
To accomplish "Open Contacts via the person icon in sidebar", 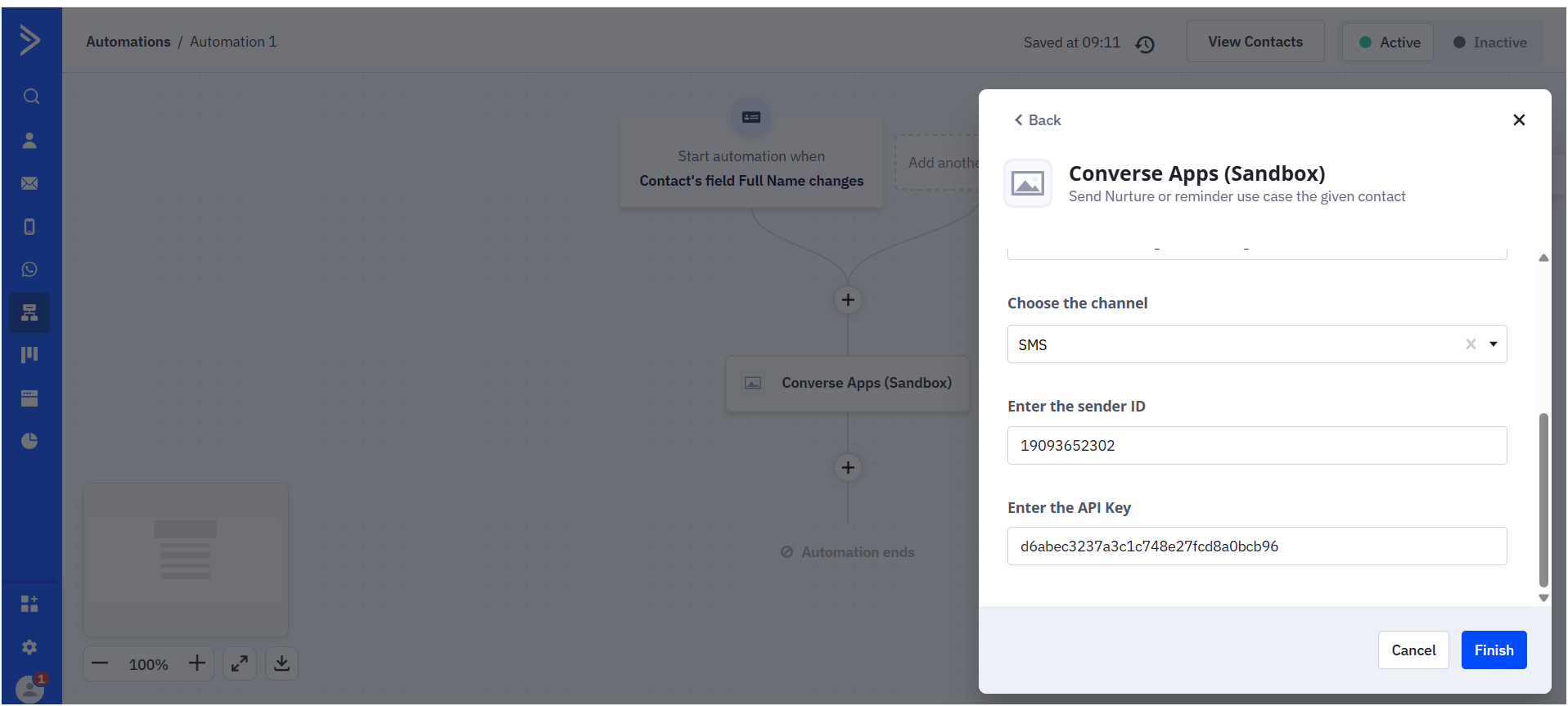I will coord(29,141).
